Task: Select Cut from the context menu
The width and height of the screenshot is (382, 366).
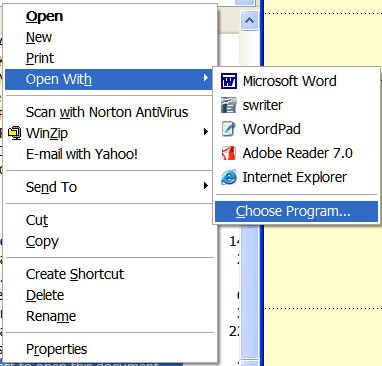Action: (37, 220)
